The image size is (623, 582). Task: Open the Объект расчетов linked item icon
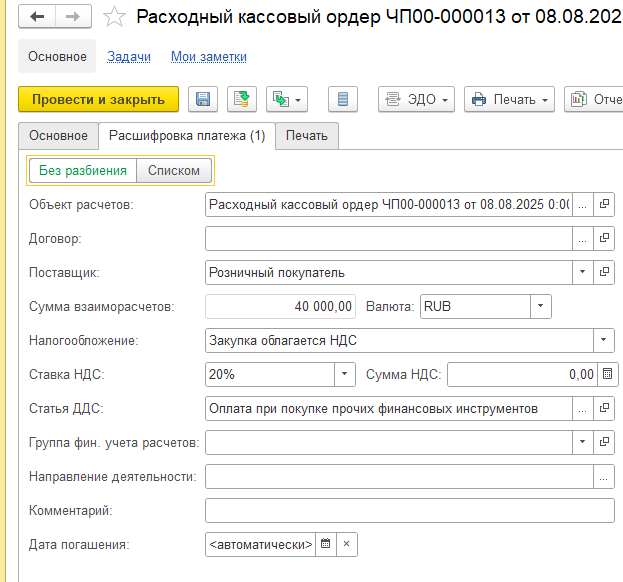click(604, 205)
